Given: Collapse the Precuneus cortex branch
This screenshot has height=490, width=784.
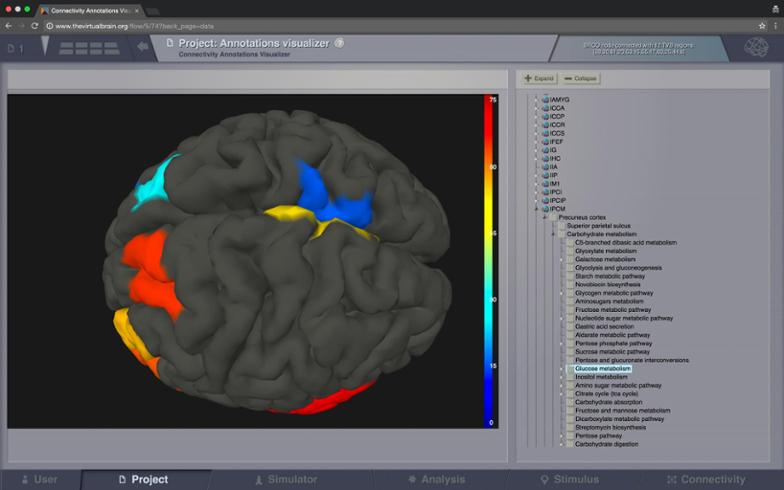Looking at the screenshot, I should coord(545,217).
